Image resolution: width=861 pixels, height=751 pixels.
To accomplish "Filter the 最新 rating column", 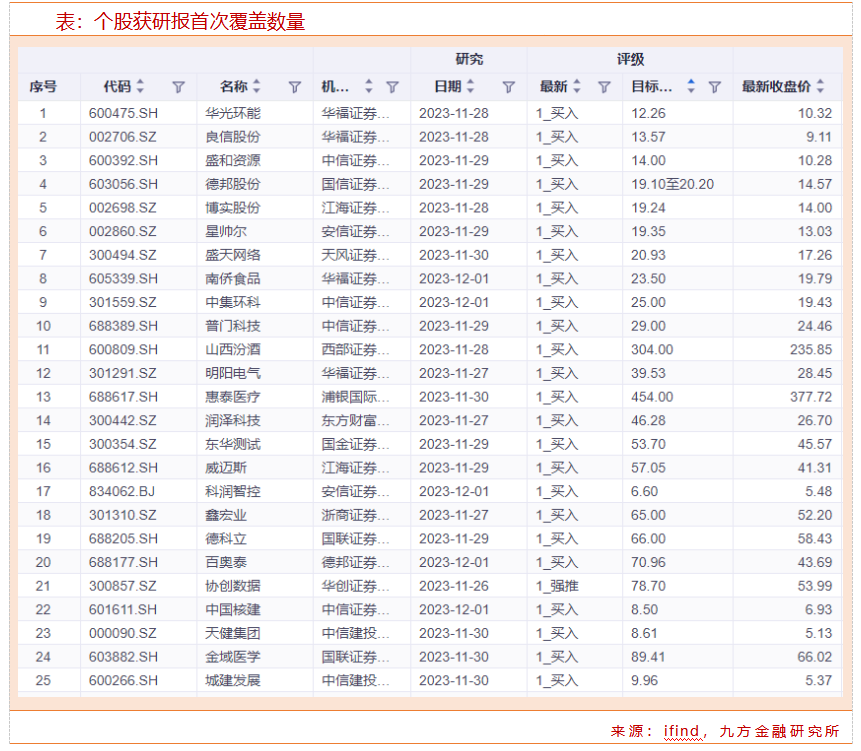I will coord(604,87).
